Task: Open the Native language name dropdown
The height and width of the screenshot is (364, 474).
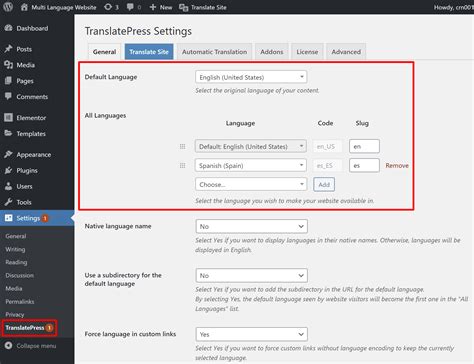Action: pos(252,226)
